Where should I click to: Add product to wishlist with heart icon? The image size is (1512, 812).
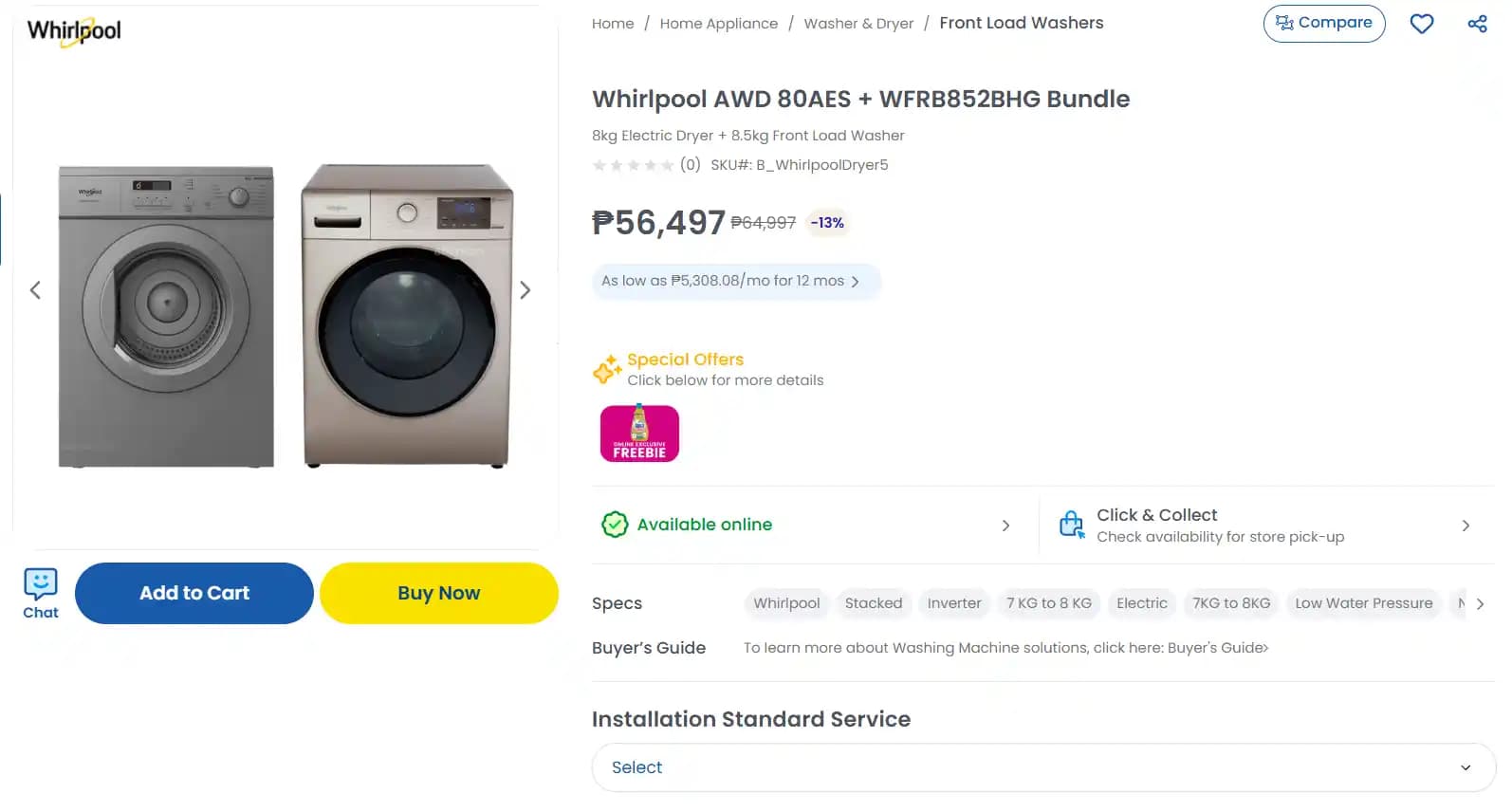pyautogui.click(x=1421, y=24)
